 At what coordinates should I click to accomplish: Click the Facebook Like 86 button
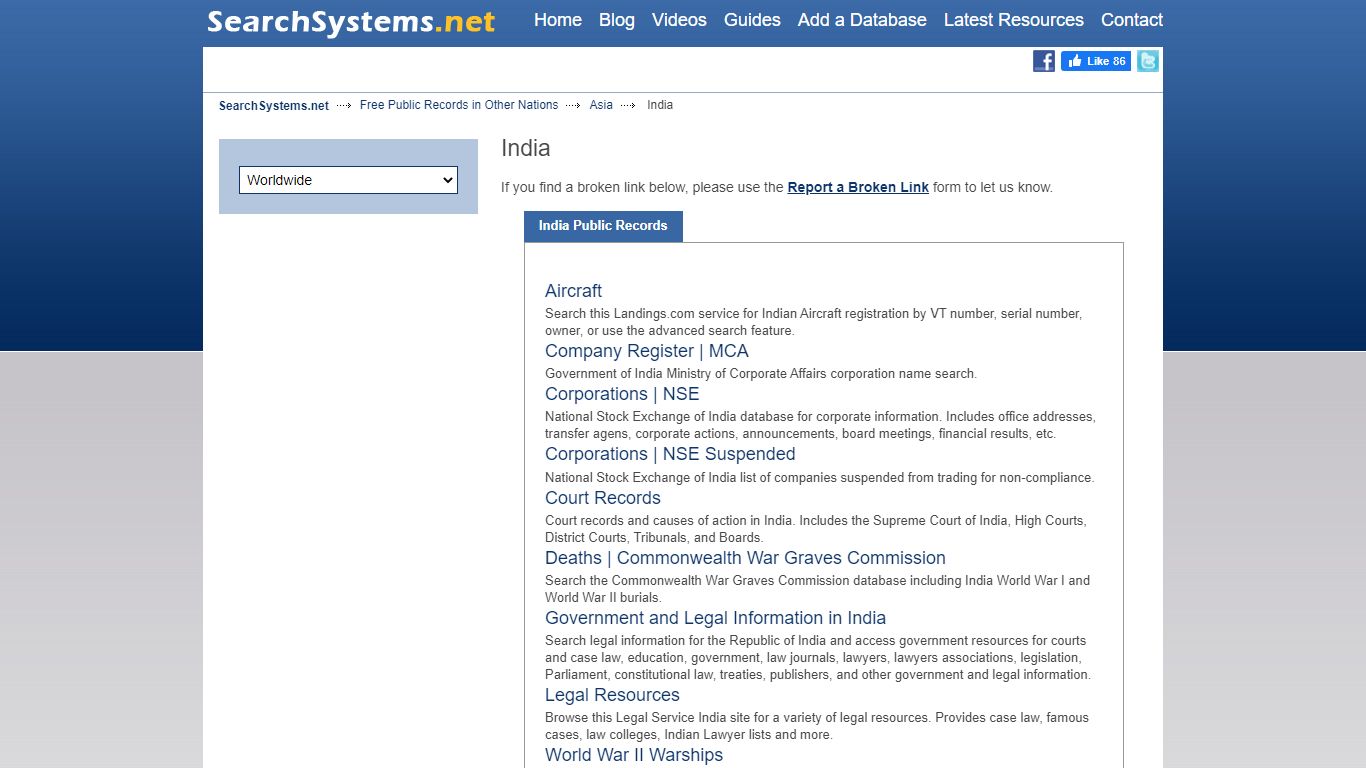coord(1096,61)
